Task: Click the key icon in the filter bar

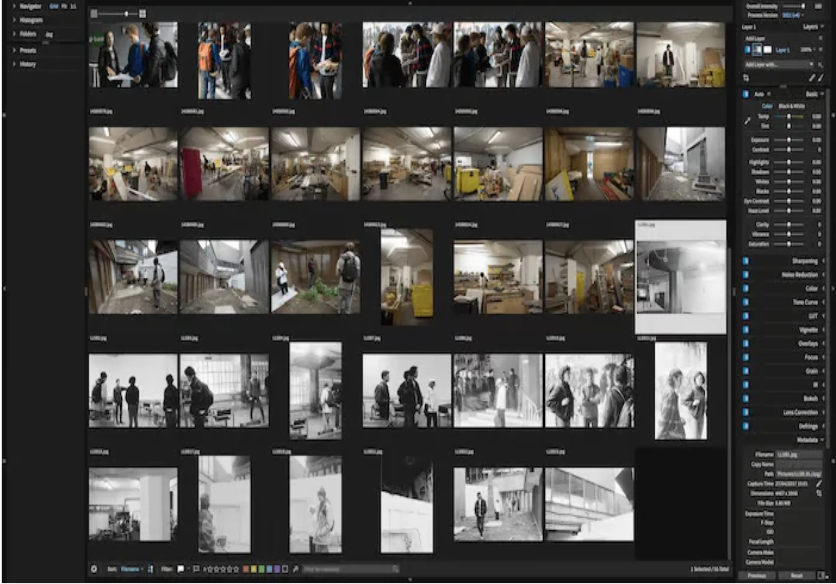Action: [x=295, y=569]
